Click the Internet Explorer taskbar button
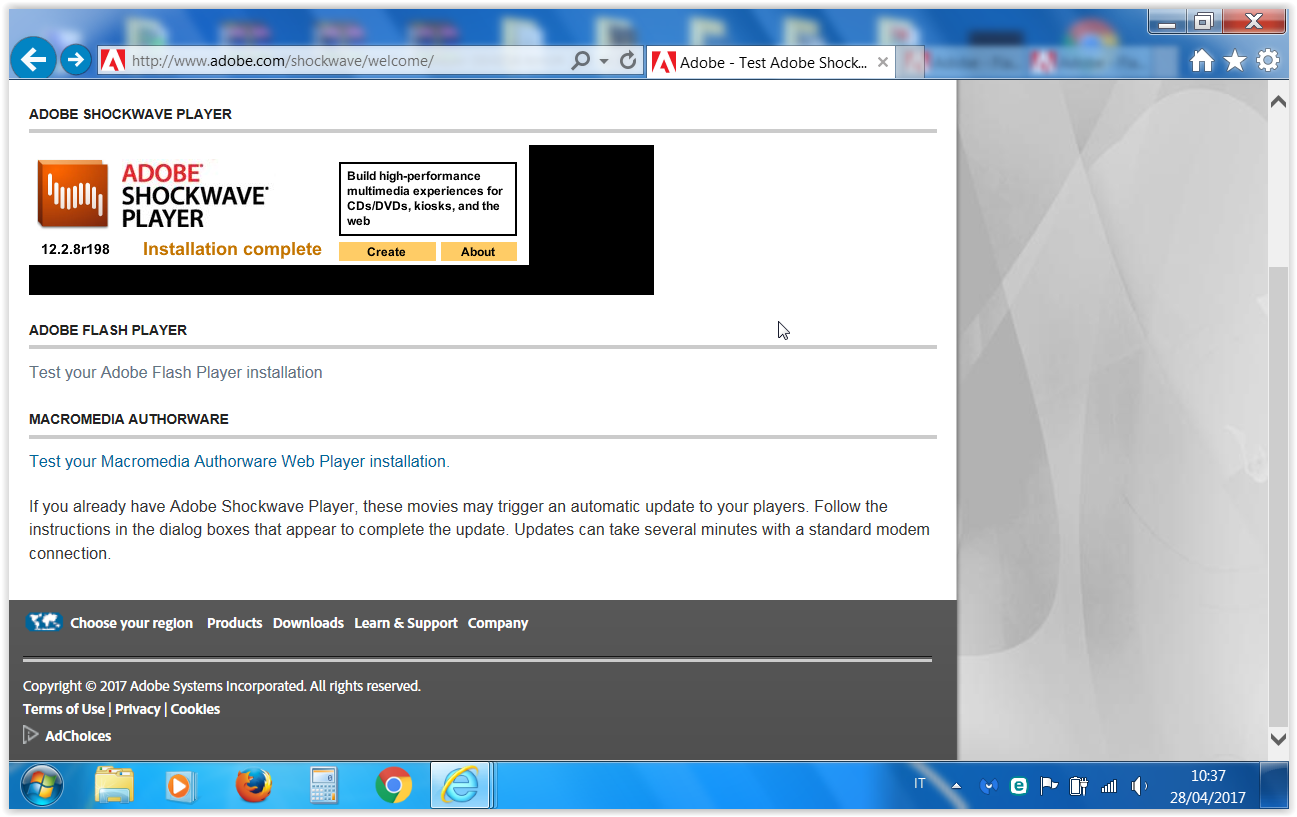 pos(461,786)
